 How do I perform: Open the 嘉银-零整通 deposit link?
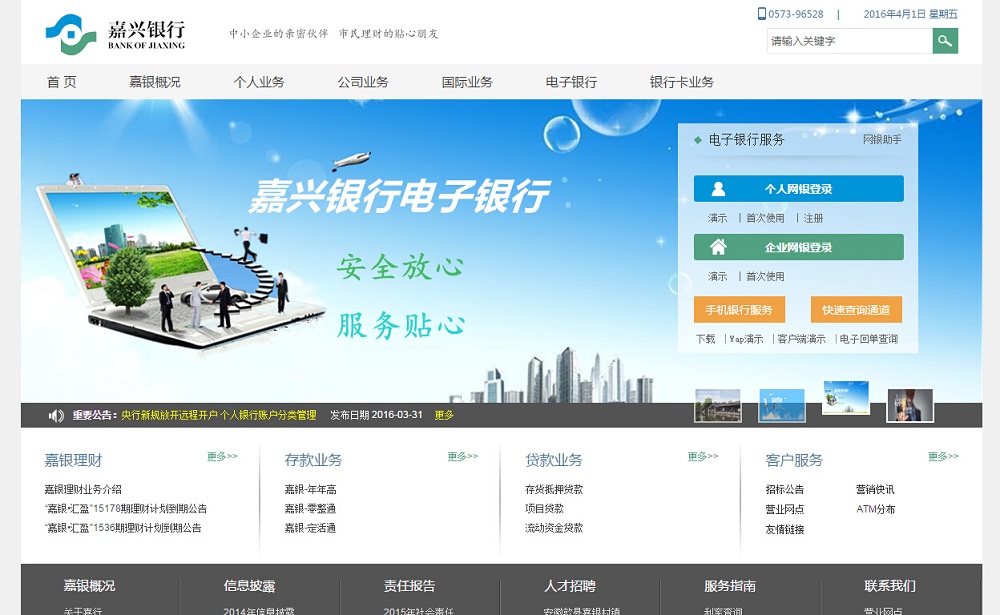310,508
